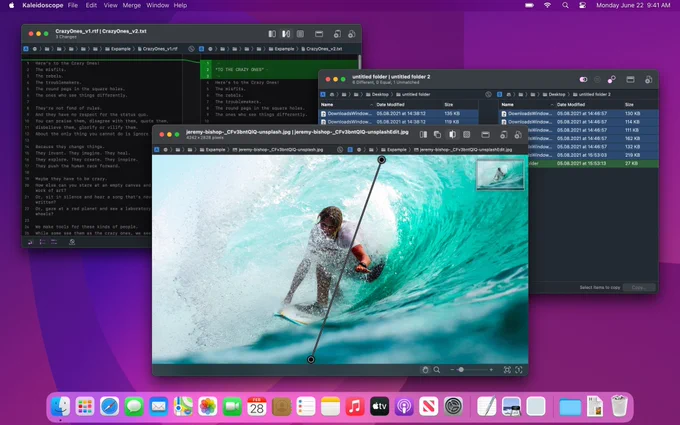Open the Help menu

[x=180, y=6]
